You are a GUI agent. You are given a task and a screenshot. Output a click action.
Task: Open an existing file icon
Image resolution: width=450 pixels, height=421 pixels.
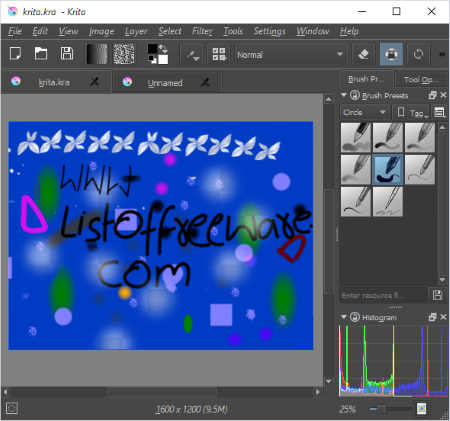[x=41, y=54]
